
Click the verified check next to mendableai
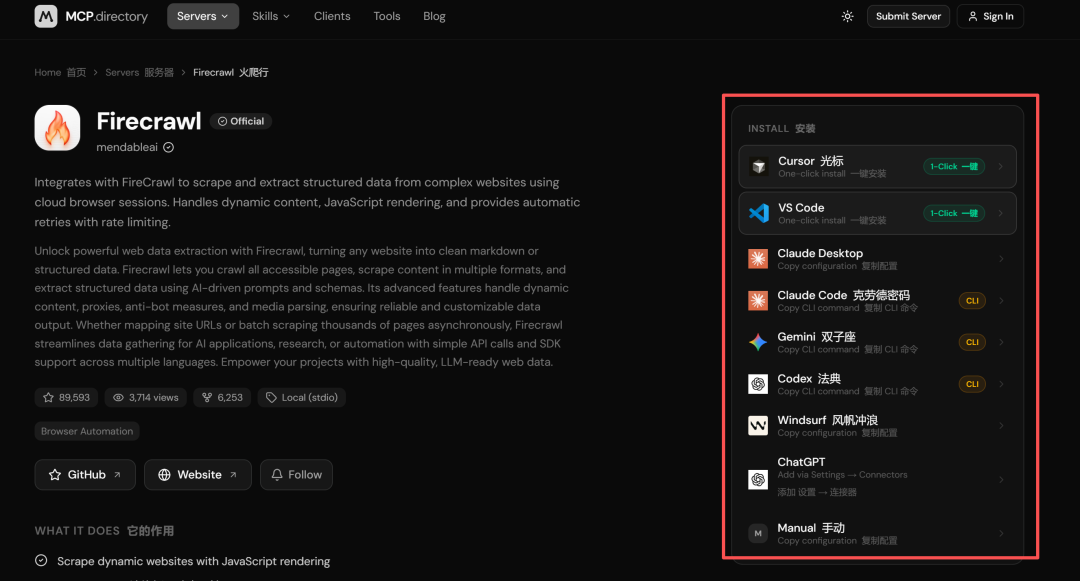pos(169,147)
